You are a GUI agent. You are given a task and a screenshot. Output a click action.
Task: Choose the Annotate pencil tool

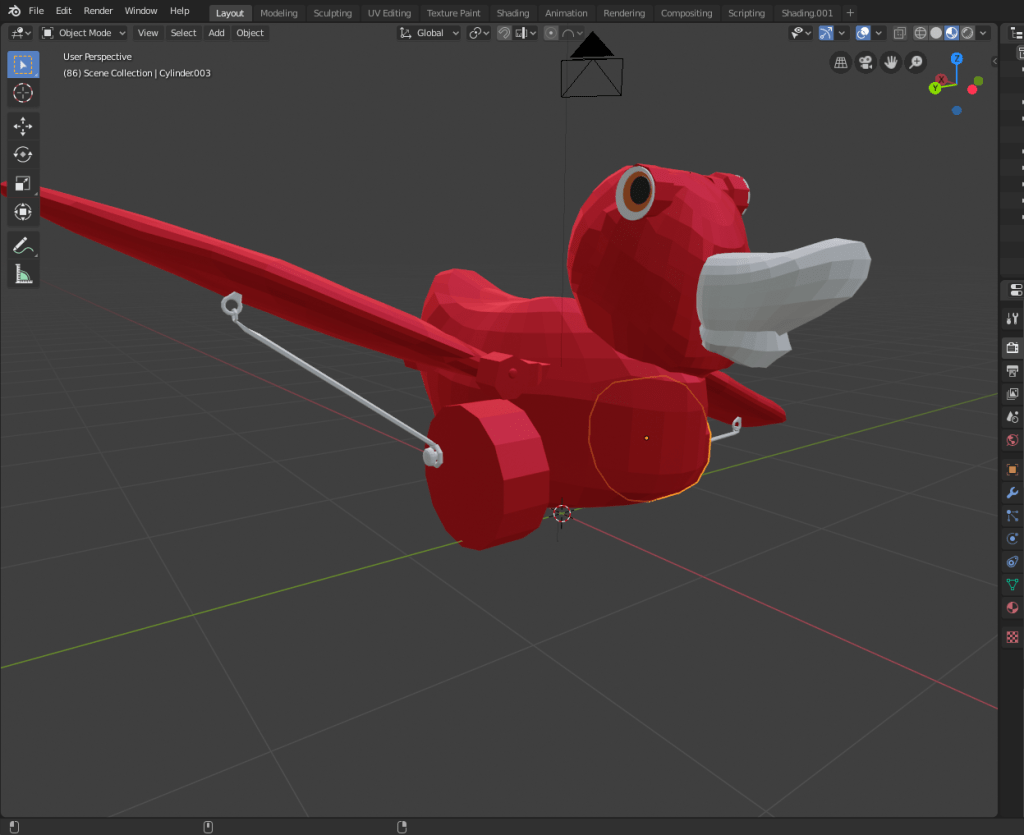click(23, 245)
